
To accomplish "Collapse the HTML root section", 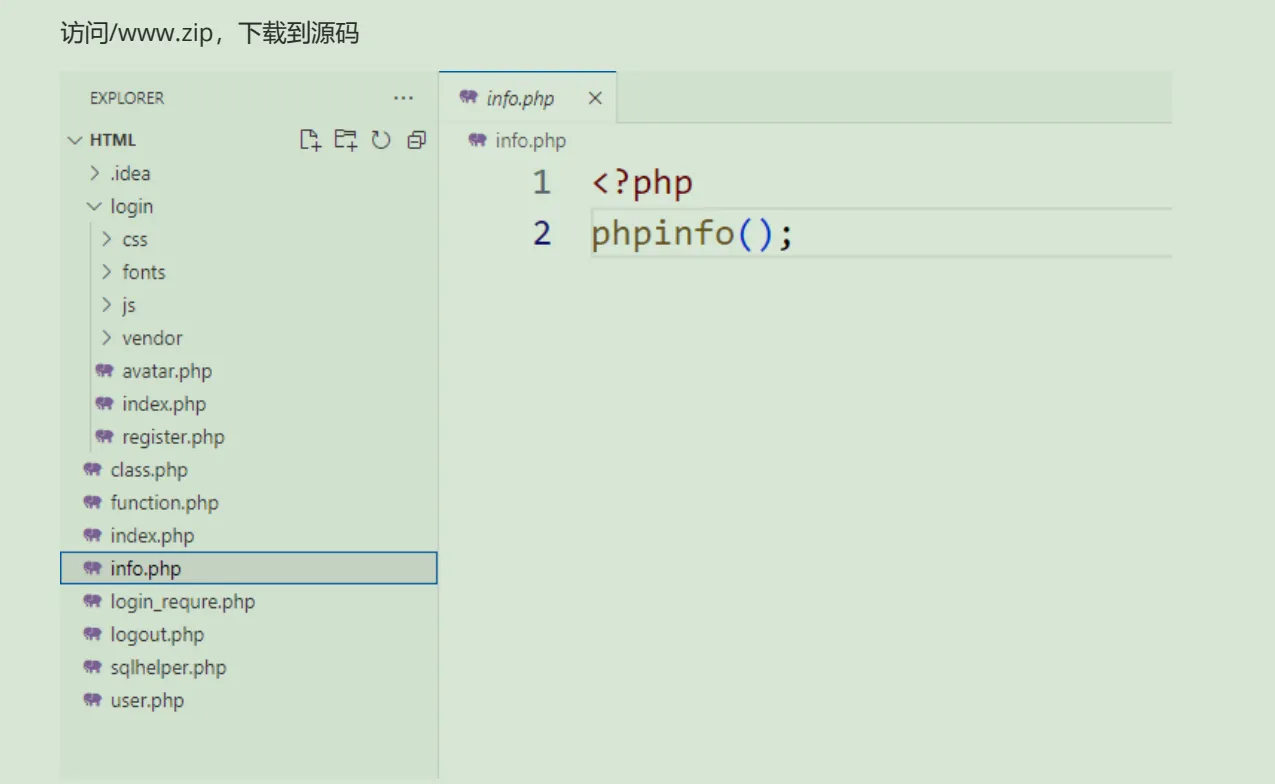I will coord(74,140).
